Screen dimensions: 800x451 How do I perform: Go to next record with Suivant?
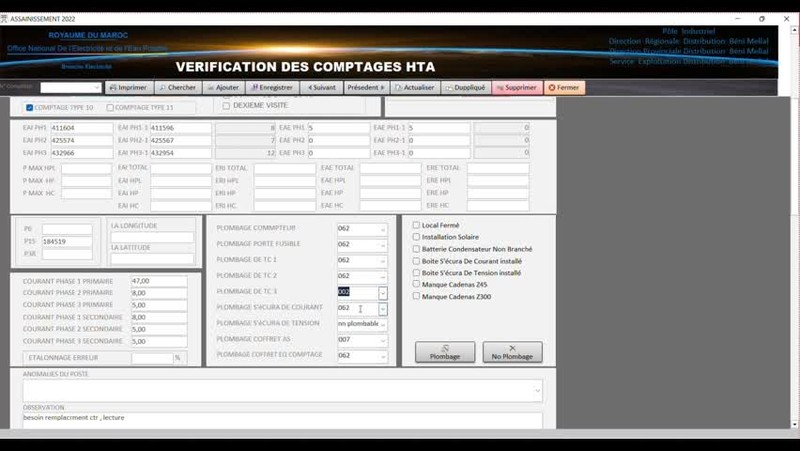pyautogui.click(x=321, y=88)
